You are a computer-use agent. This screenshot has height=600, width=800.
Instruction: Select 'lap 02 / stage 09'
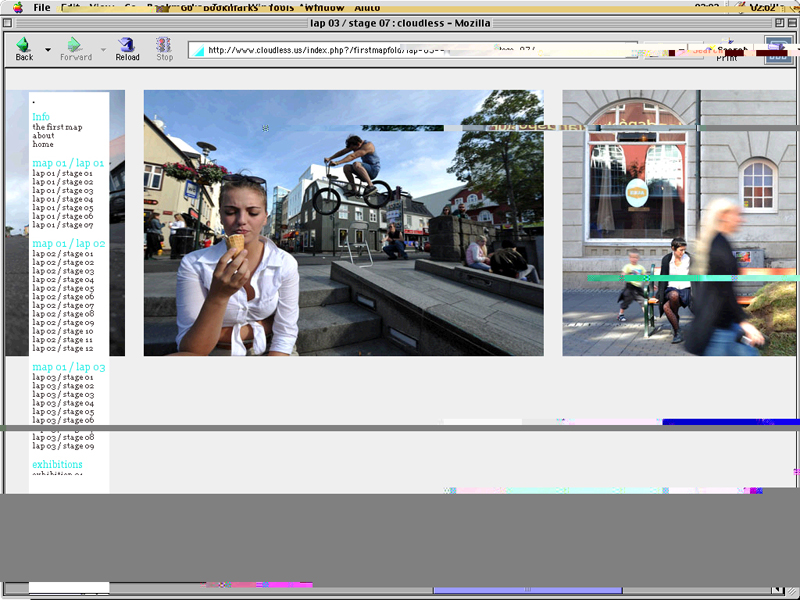coord(63,322)
